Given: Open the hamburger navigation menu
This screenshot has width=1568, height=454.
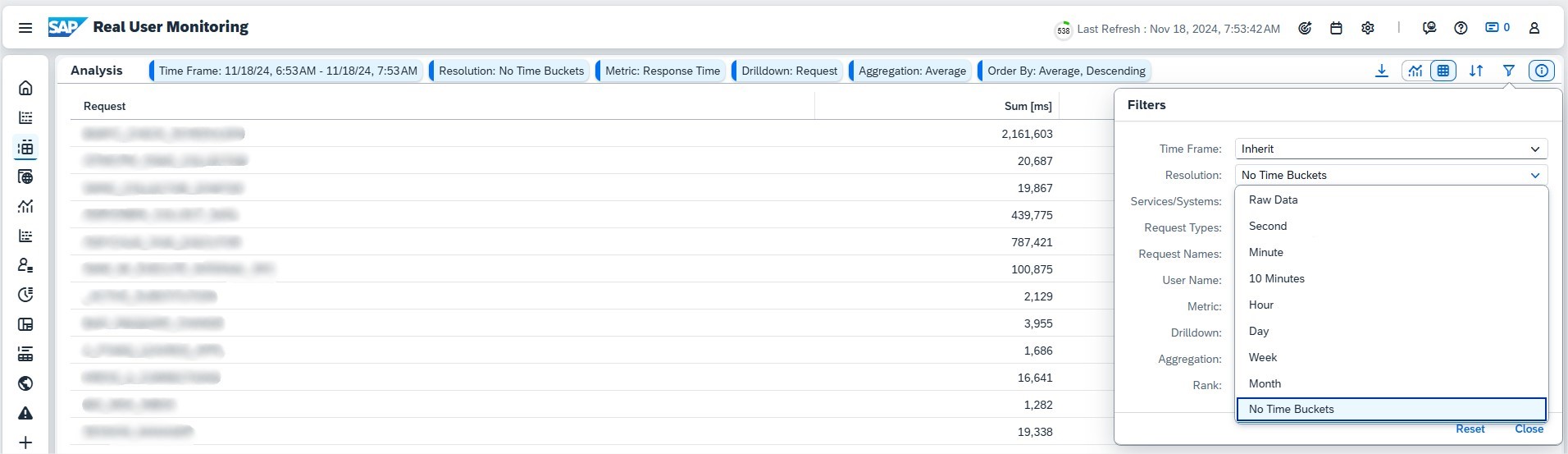Looking at the screenshot, I should 25,28.
